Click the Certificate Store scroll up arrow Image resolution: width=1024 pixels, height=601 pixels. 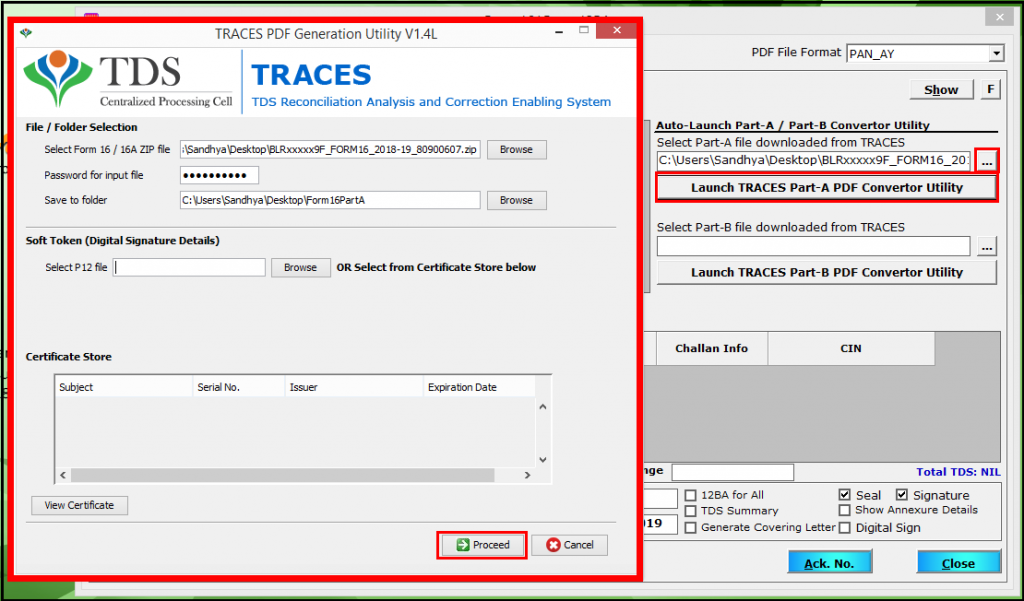tap(543, 406)
